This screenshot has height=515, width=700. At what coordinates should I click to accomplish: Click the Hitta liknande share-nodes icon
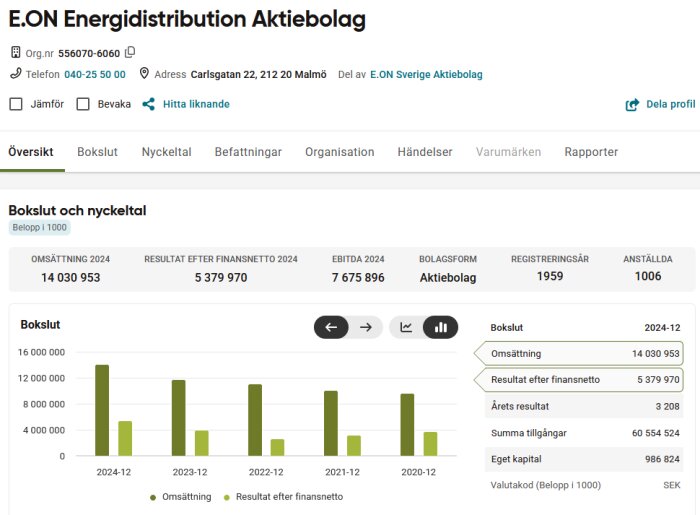[x=149, y=104]
